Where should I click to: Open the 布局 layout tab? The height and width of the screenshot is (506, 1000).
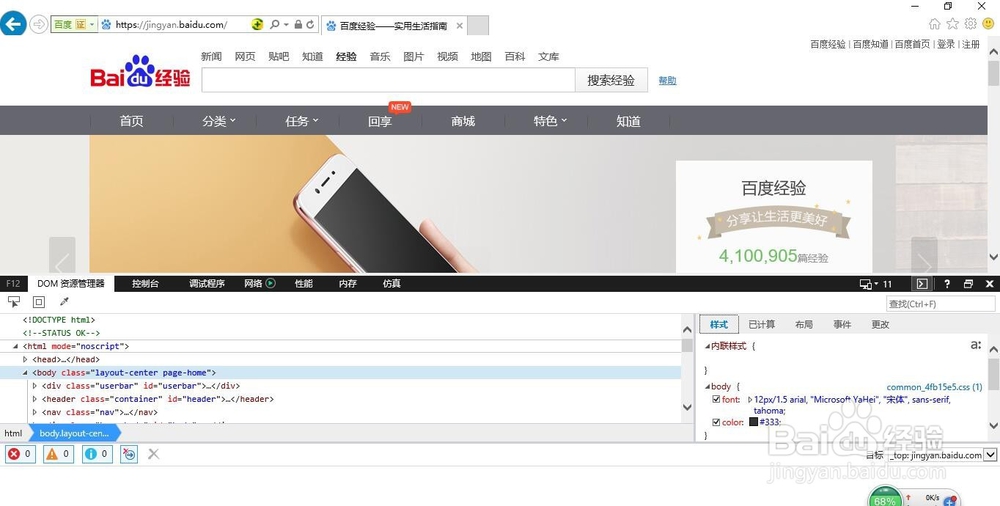pos(804,325)
